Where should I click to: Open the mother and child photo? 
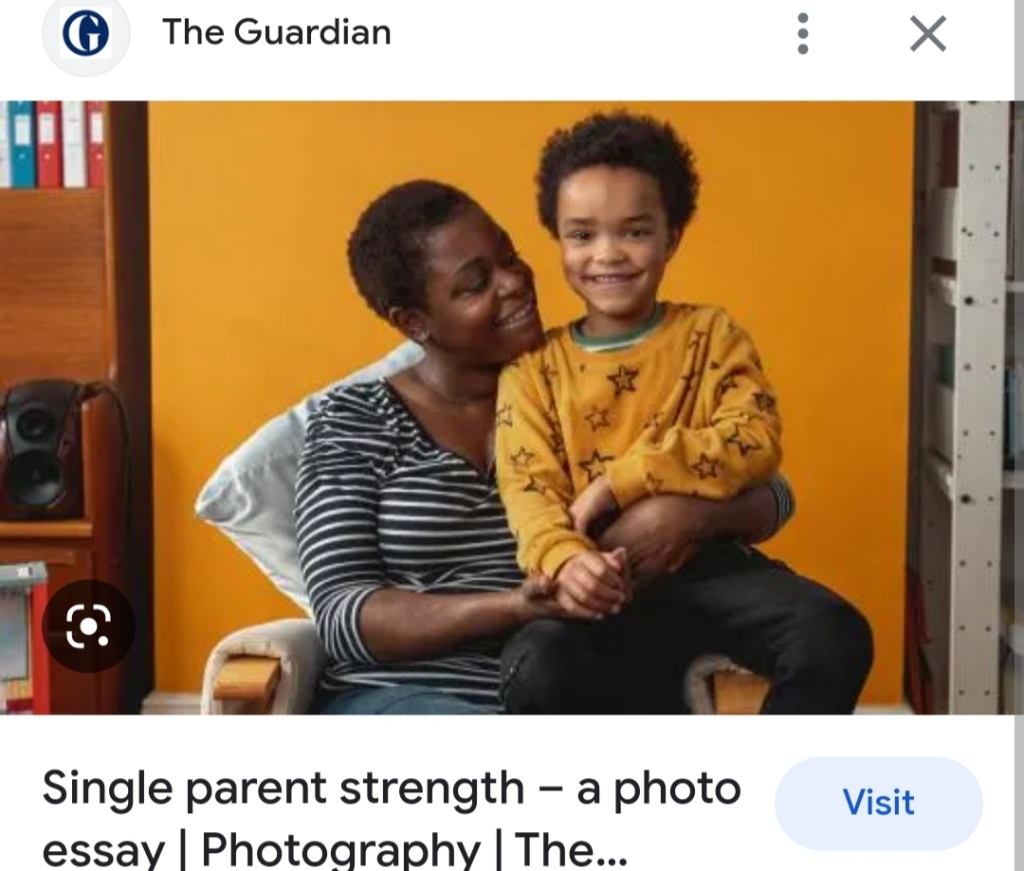click(x=505, y=407)
